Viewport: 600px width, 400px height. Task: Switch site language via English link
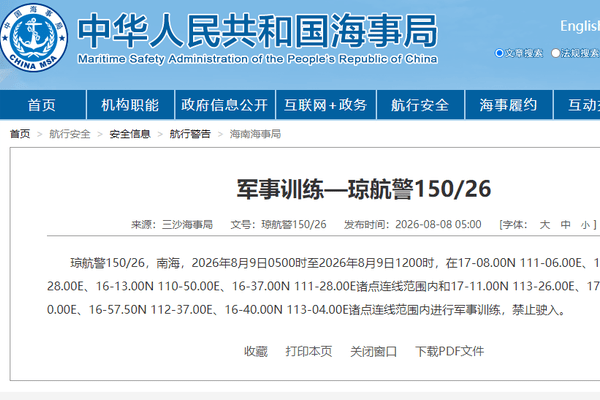point(580,26)
